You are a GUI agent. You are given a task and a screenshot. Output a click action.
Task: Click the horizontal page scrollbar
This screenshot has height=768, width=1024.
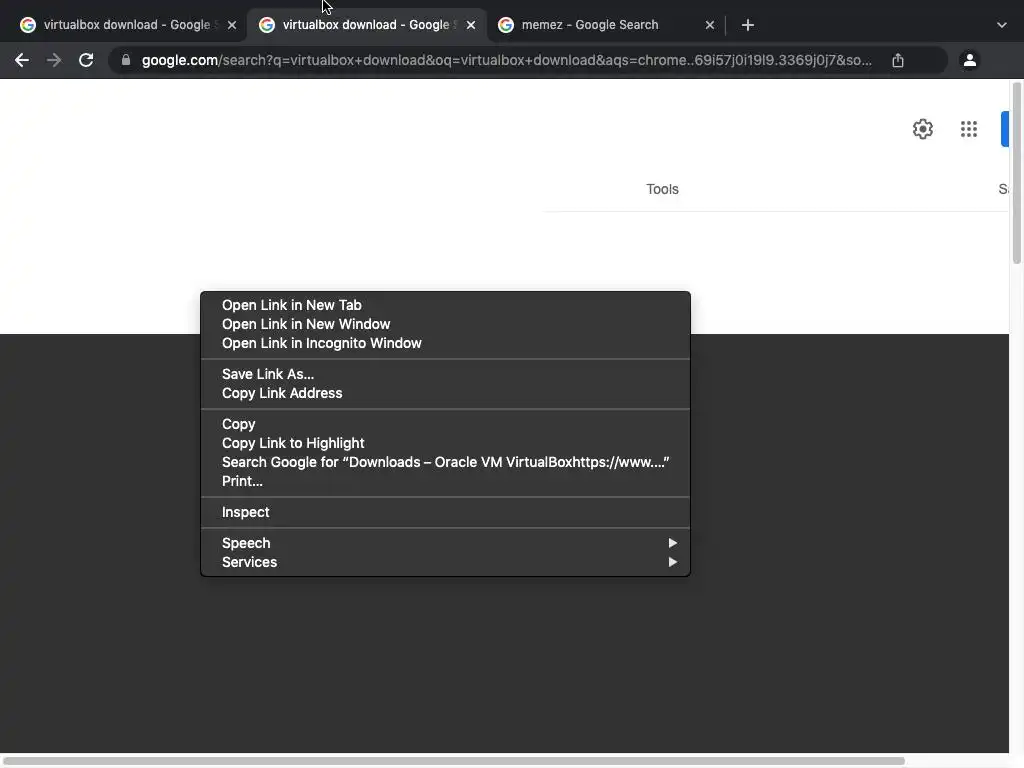(x=454, y=761)
